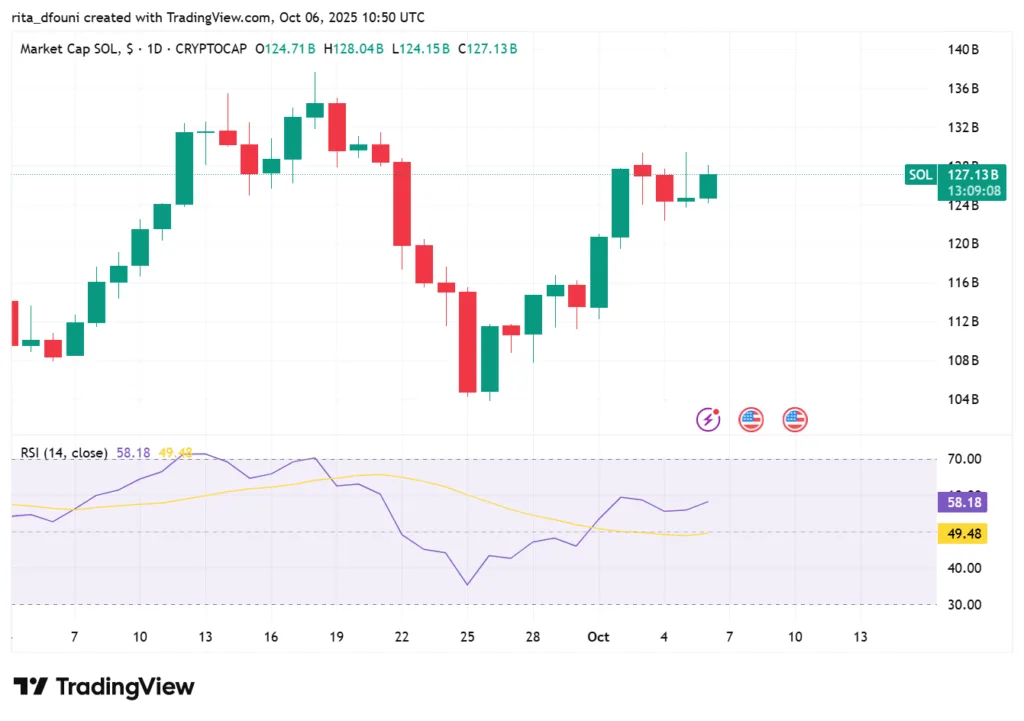
Task: Select the green SOL symbol label tag
Action: coord(920,175)
